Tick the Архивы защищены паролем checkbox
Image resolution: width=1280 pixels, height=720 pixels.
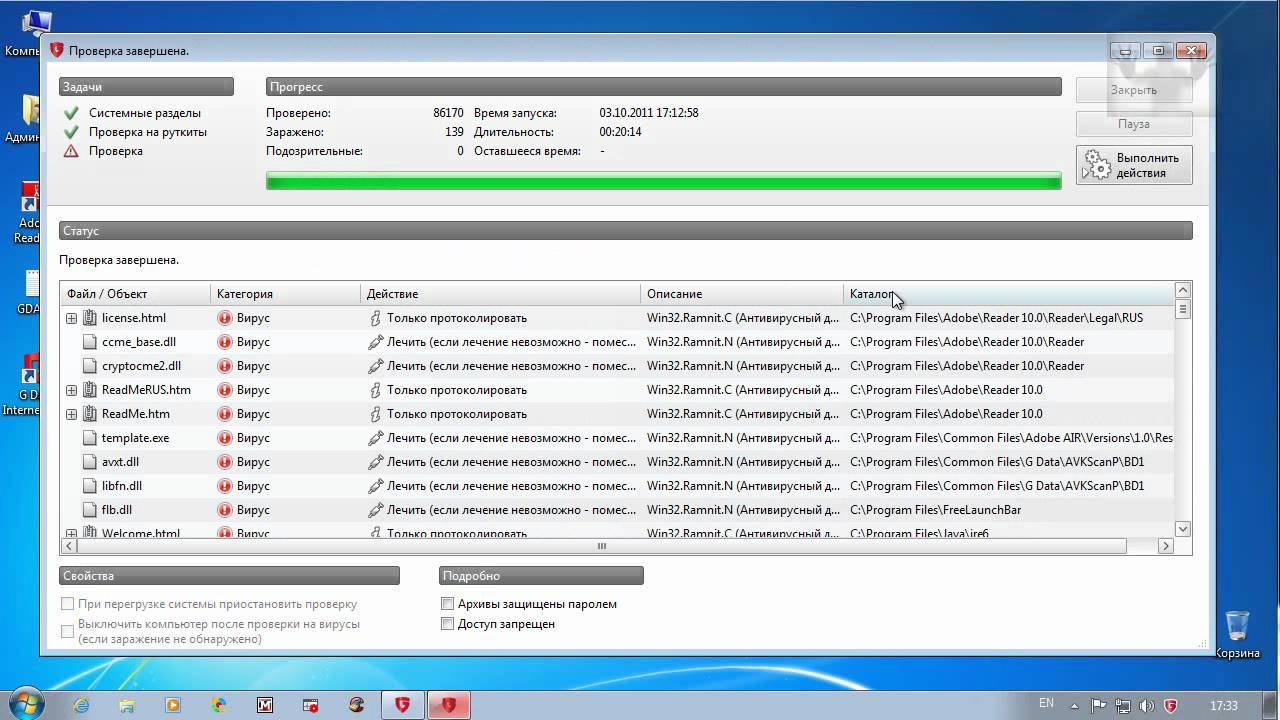(x=448, y=604)
